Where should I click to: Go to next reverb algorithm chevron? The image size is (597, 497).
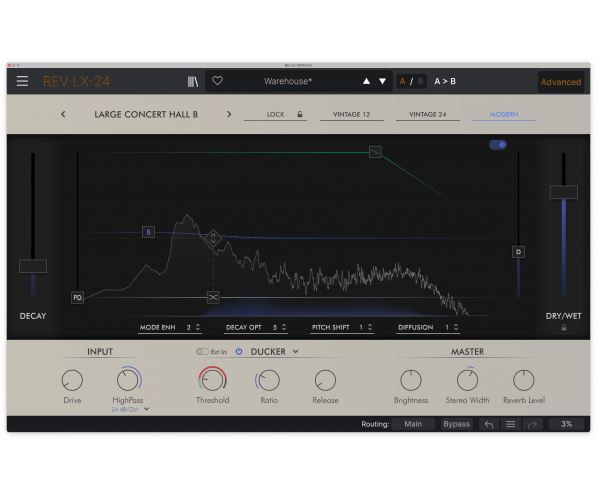pos(229,114)
